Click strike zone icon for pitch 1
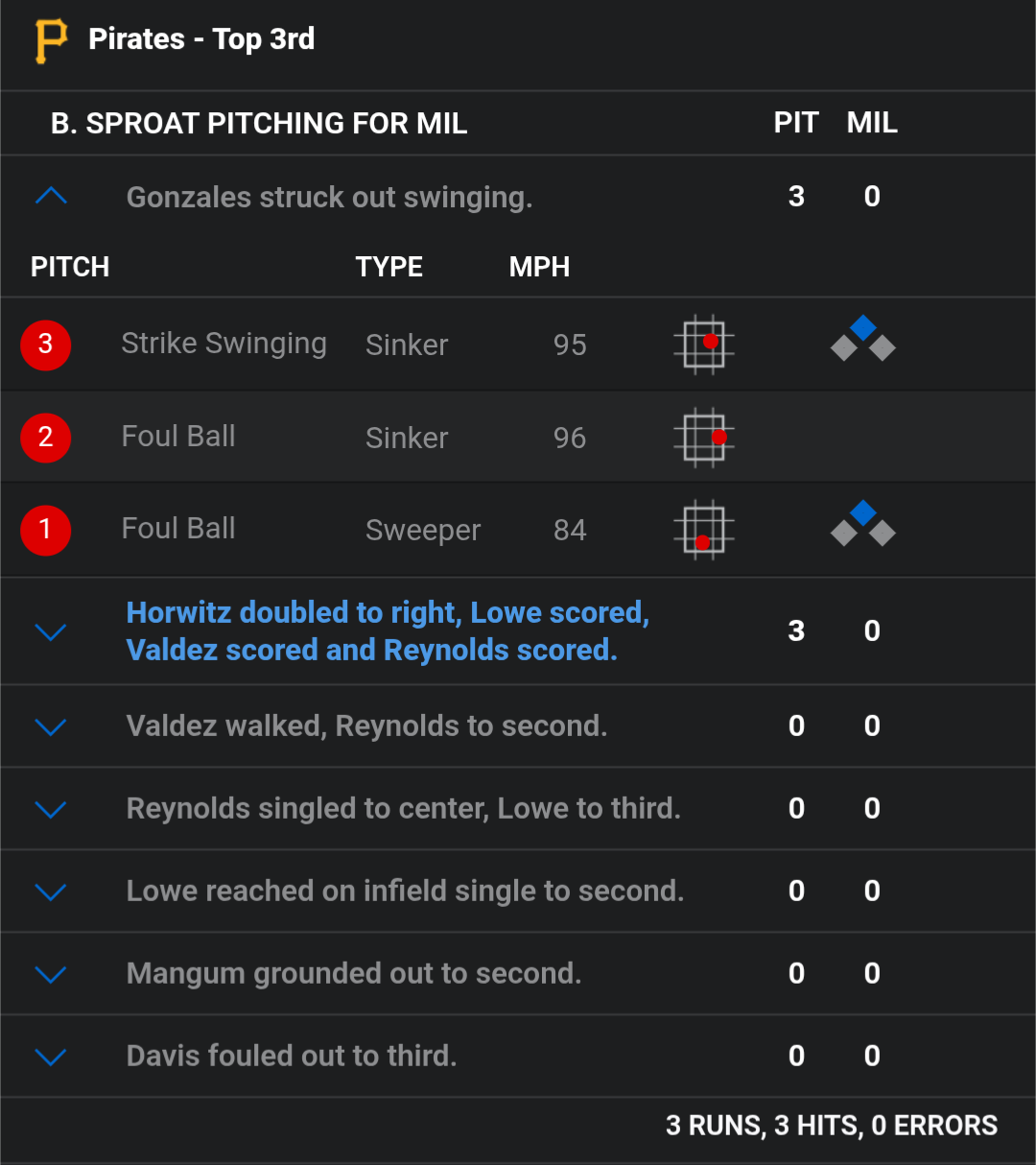Screen dimensions: 1036x1165 [x=704, y=530]
